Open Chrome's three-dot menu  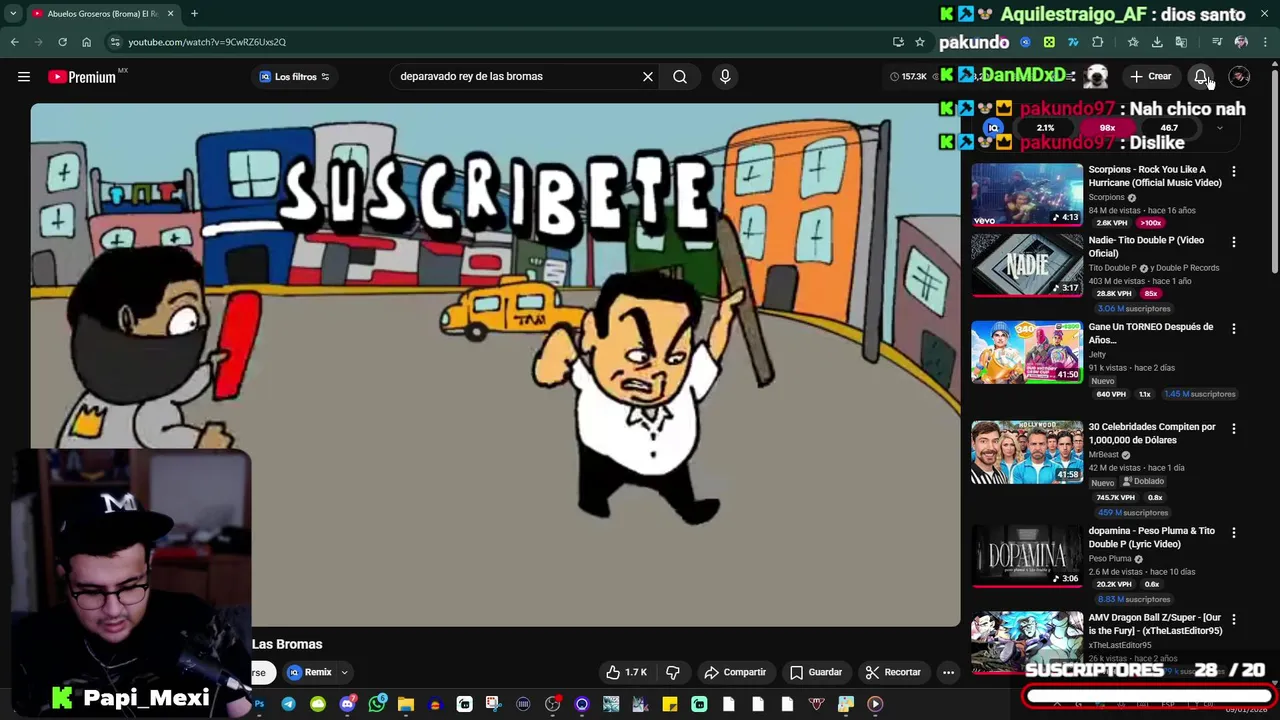1265,42
